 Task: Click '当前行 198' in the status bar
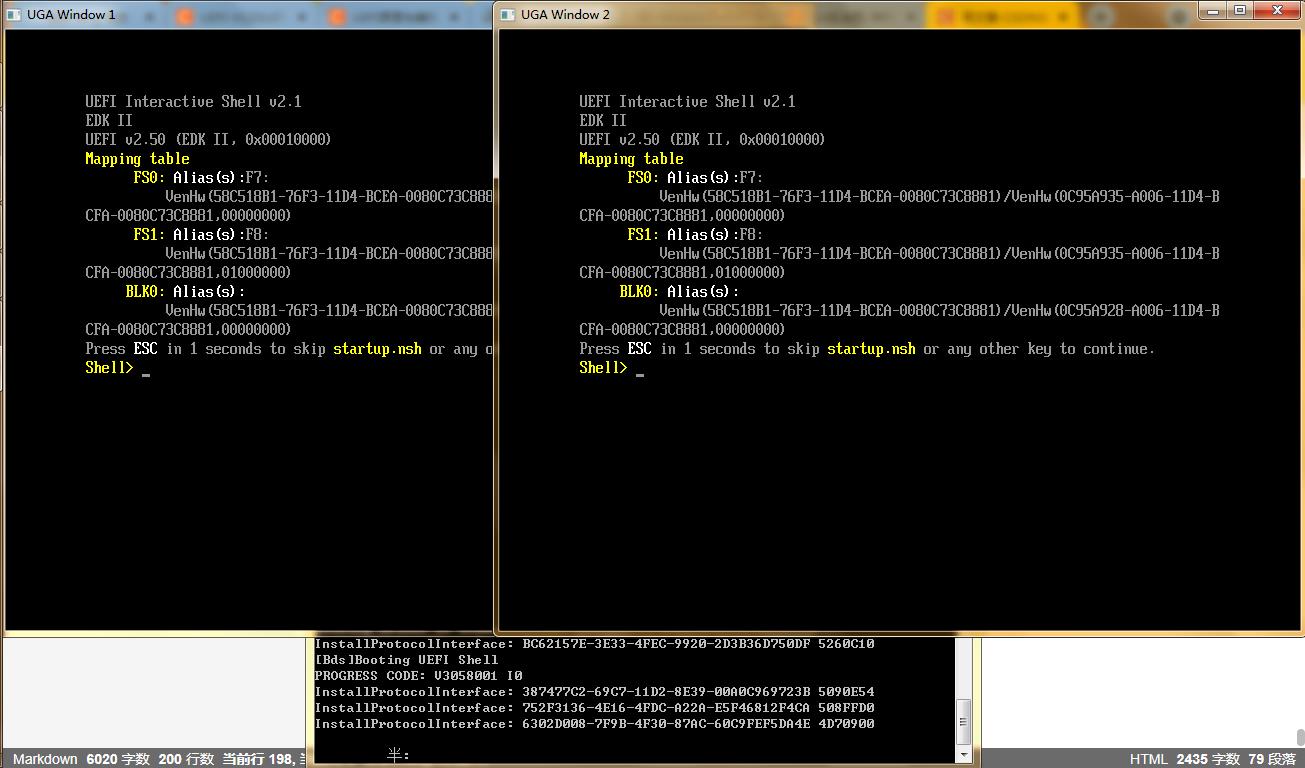[258, 759]
